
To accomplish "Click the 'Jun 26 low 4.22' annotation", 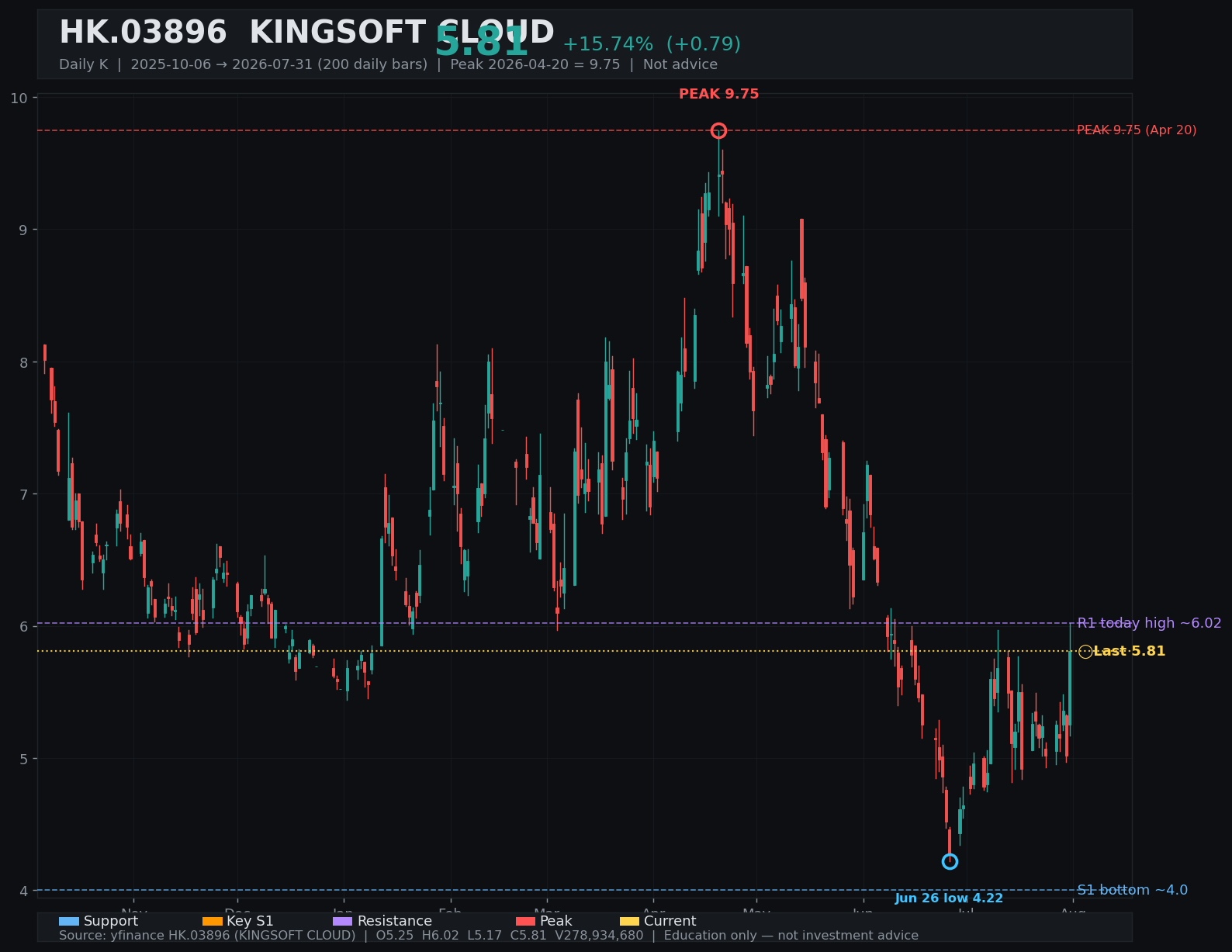I will tap(949, 898).
